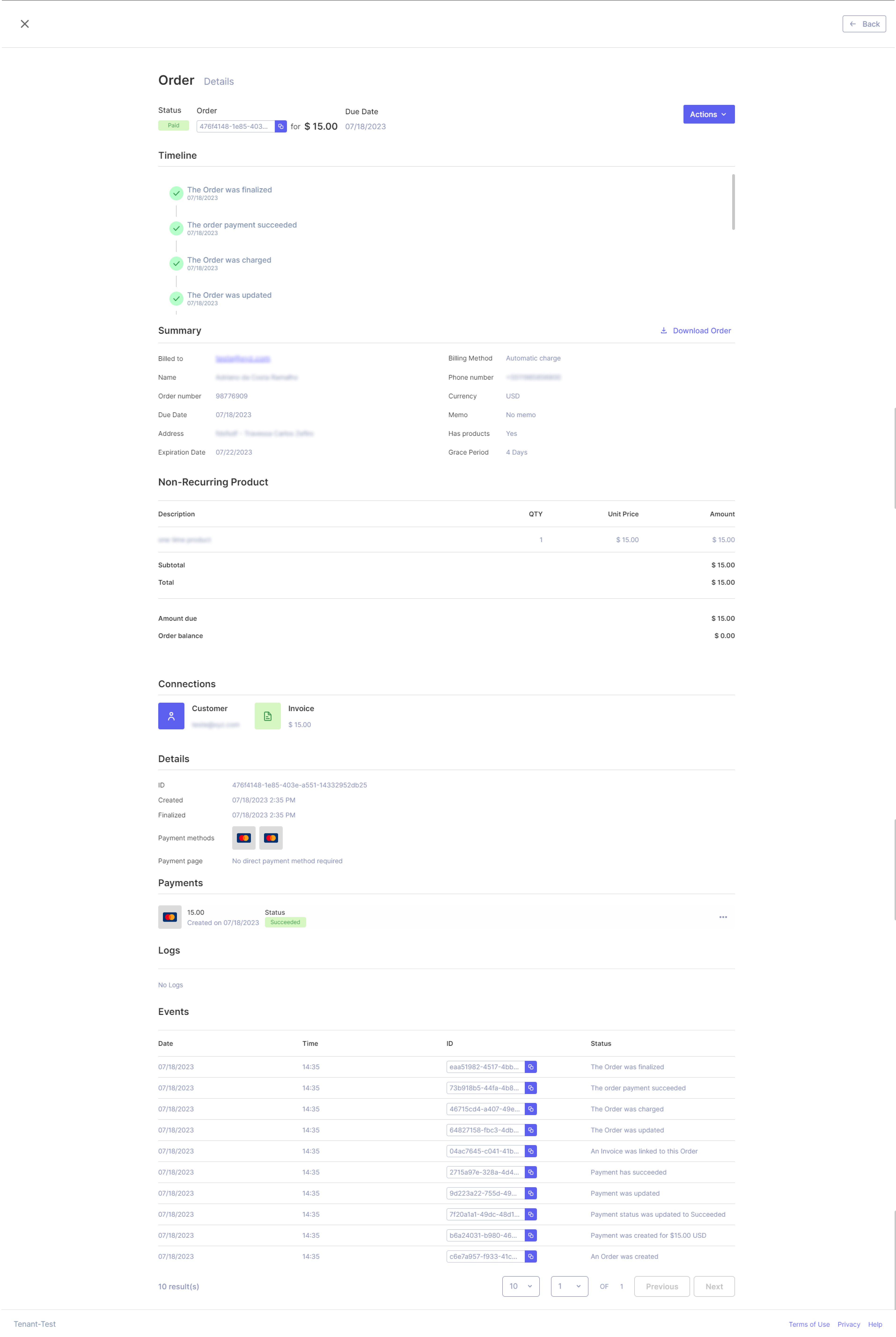Click the Order was updated check icon
Image resolution: width=896 pixels, height=1337 pixels.
tap(176, 299)
